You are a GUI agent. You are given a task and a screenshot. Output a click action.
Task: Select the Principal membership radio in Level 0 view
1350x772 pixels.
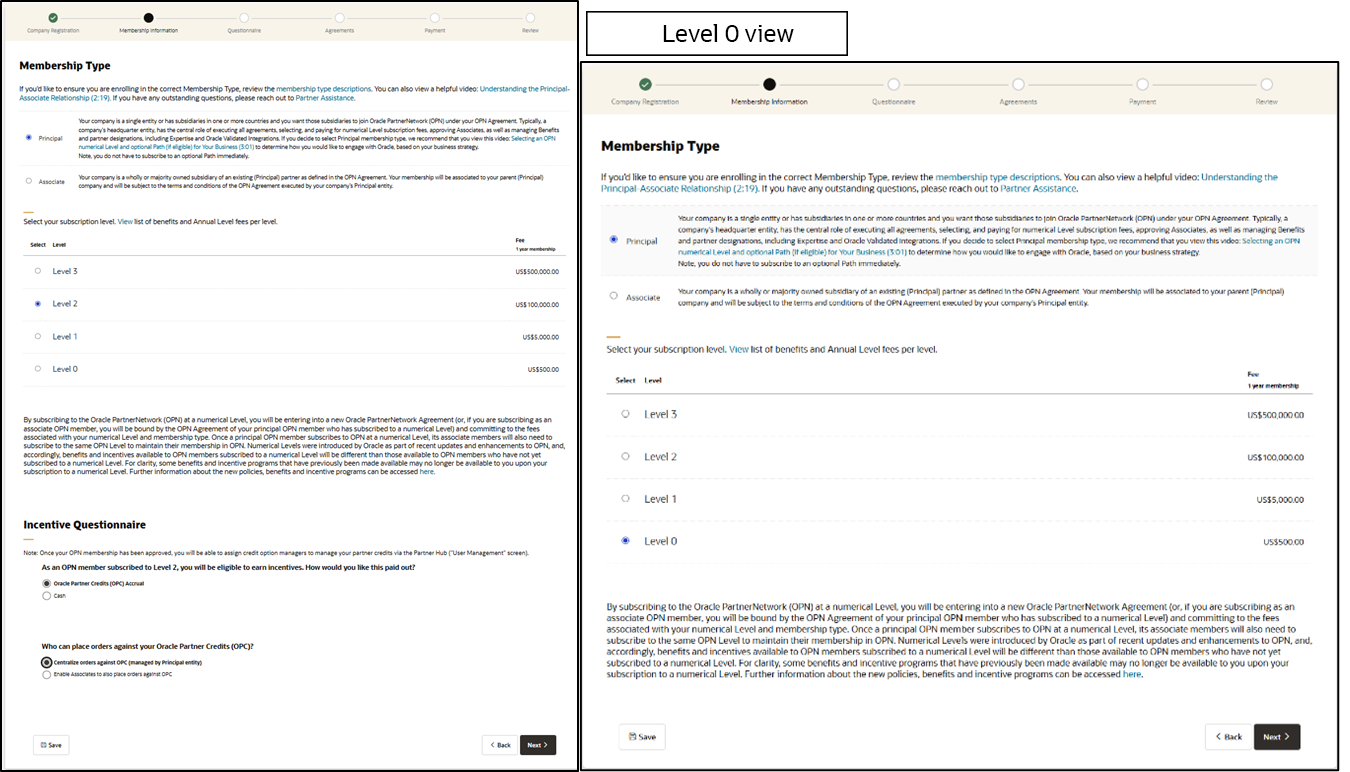[613, 240]
